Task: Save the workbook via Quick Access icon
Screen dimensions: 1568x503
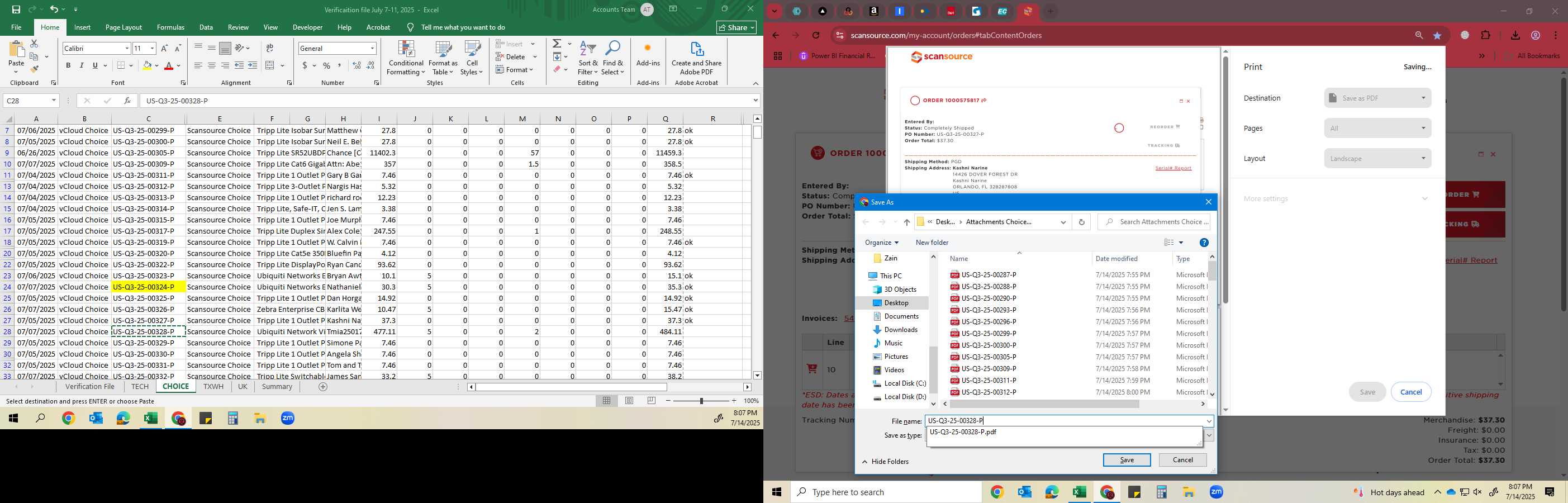Action: click(x=16, y=10)
